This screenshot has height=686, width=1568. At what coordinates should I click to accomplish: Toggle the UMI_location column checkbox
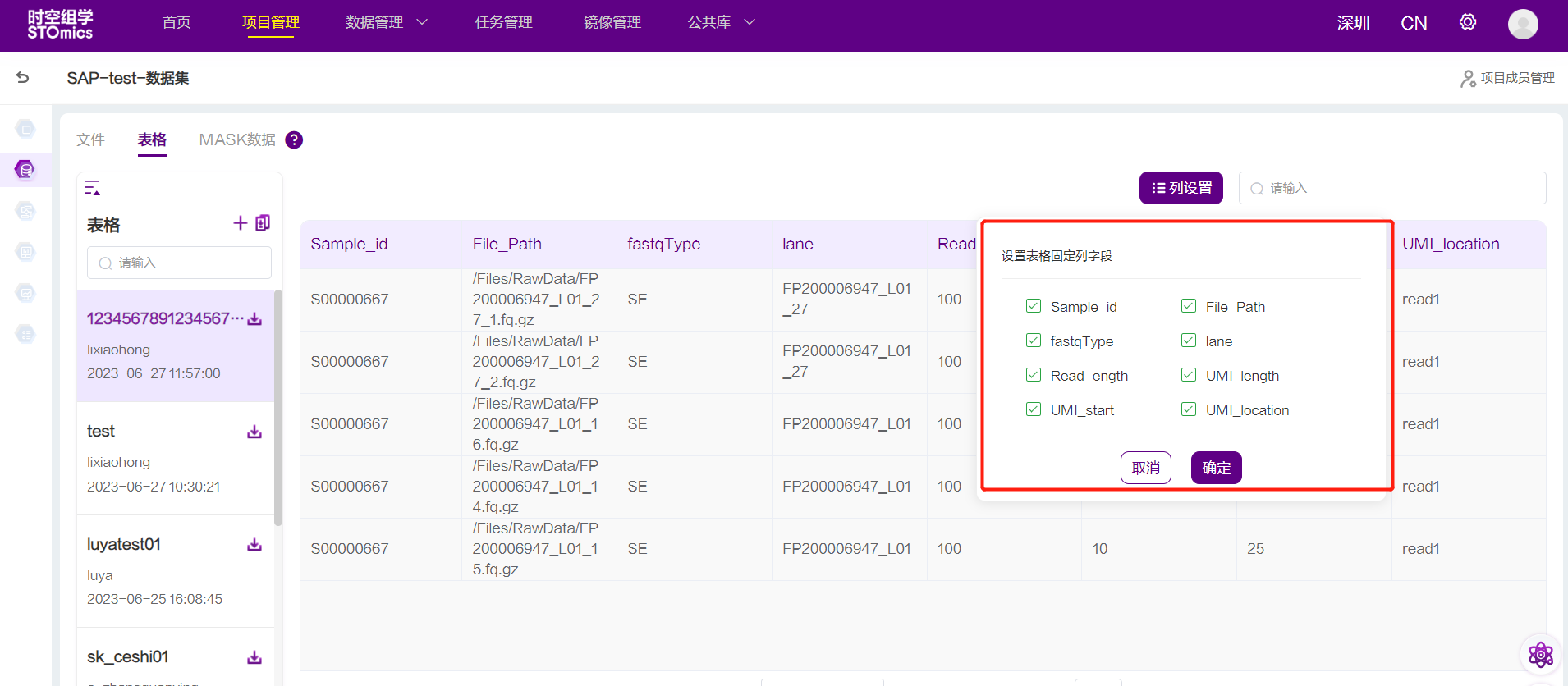(1189, 409)
